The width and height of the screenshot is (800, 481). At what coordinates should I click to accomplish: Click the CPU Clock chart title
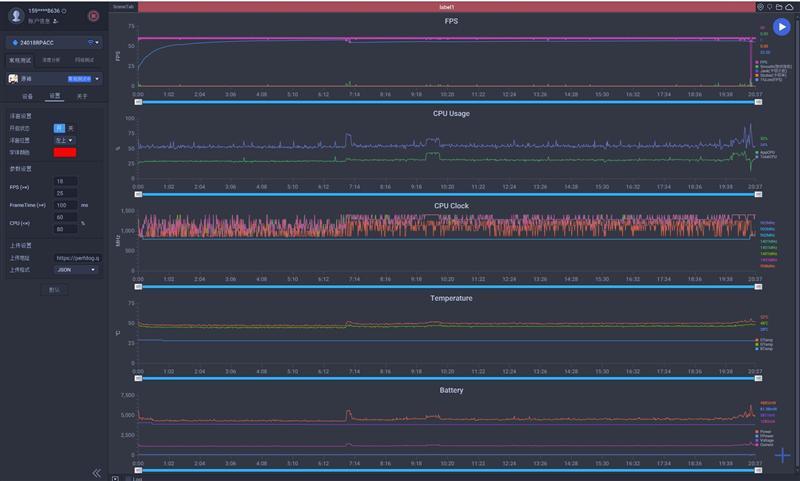(451, 206)
